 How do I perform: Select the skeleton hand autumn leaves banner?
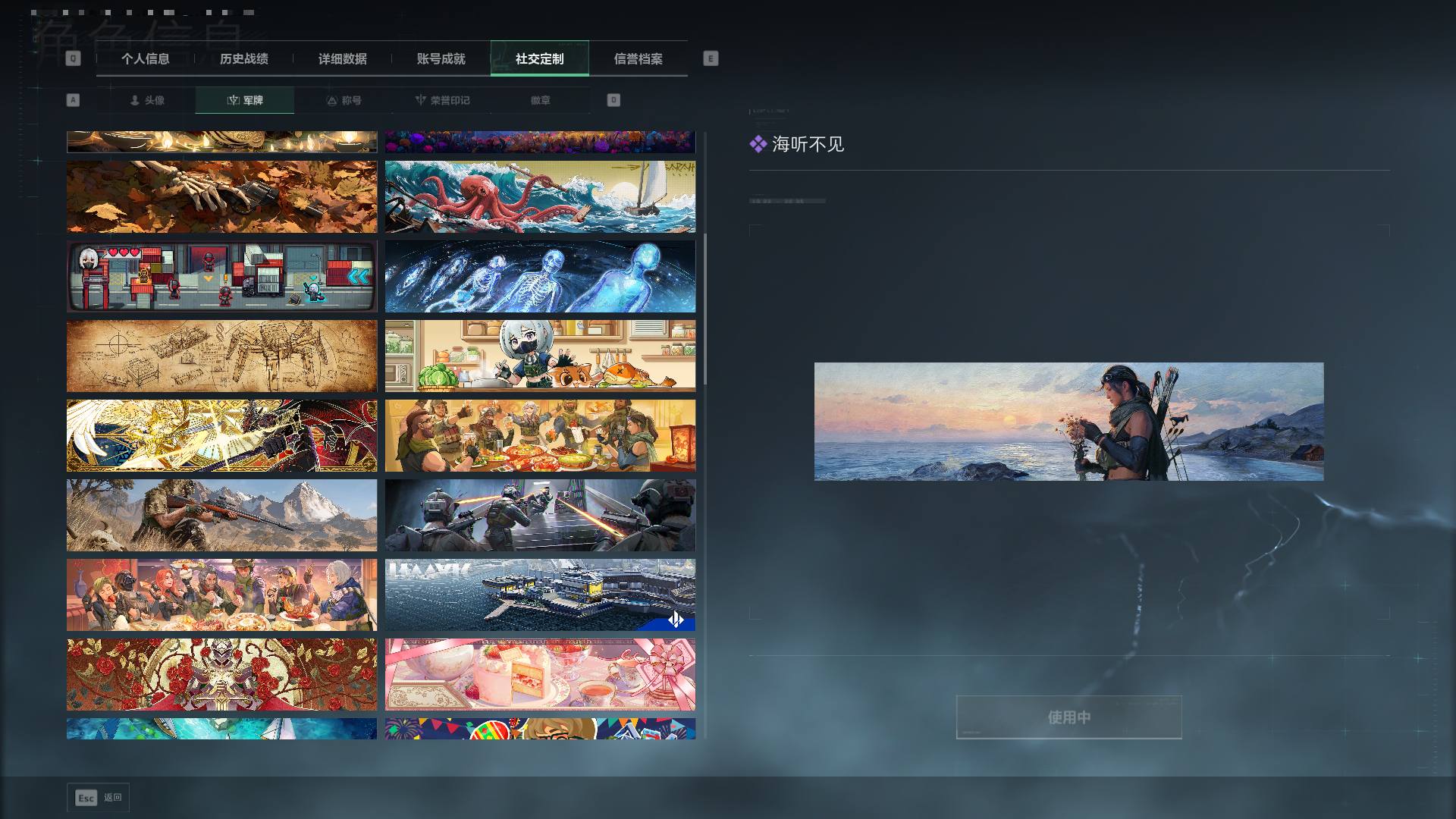coord(221,196)
